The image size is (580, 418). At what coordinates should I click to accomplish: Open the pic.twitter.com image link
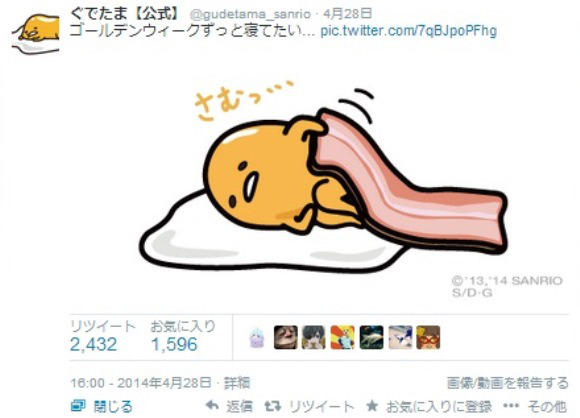(x=408, y=31)
